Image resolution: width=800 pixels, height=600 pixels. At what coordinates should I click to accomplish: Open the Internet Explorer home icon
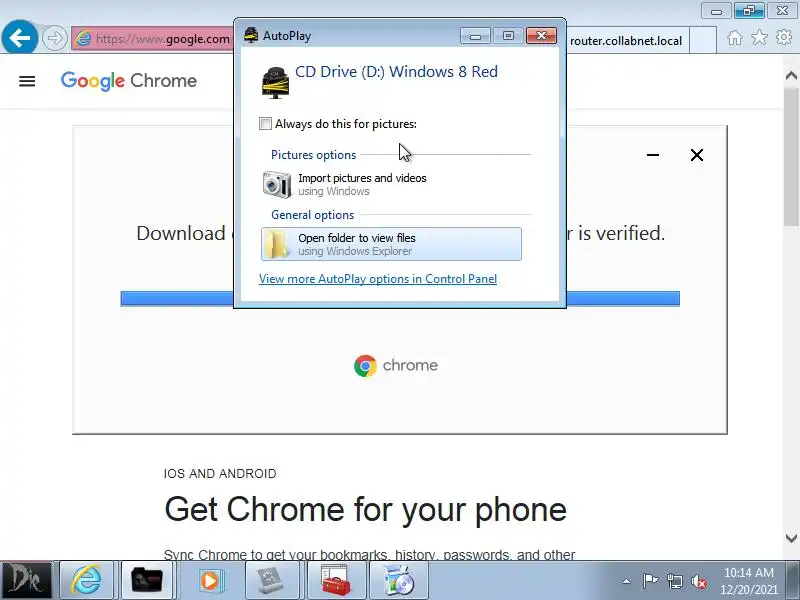coord(735,38)
